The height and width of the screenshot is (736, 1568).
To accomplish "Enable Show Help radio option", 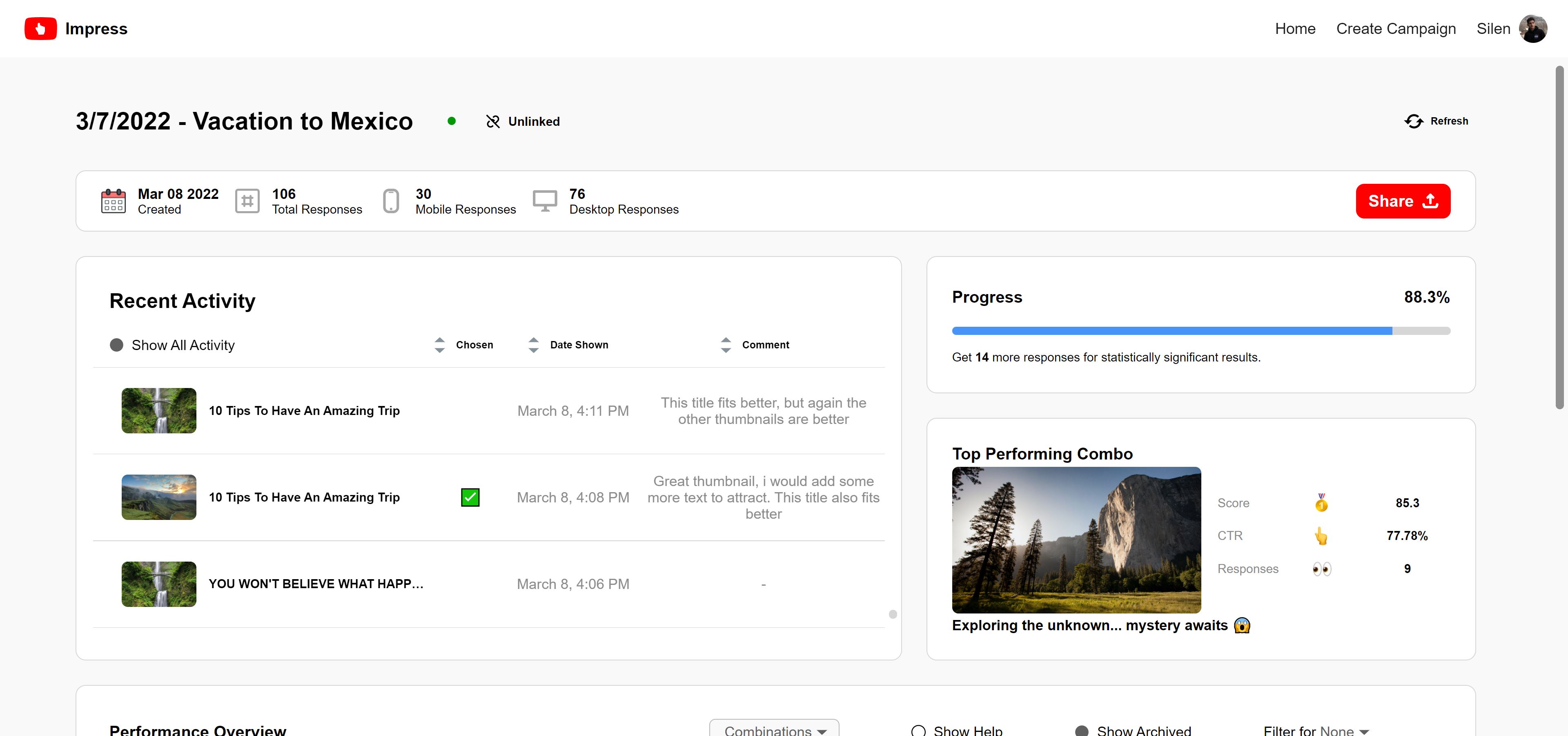I will pyautogui.click(x=918, y=731).
